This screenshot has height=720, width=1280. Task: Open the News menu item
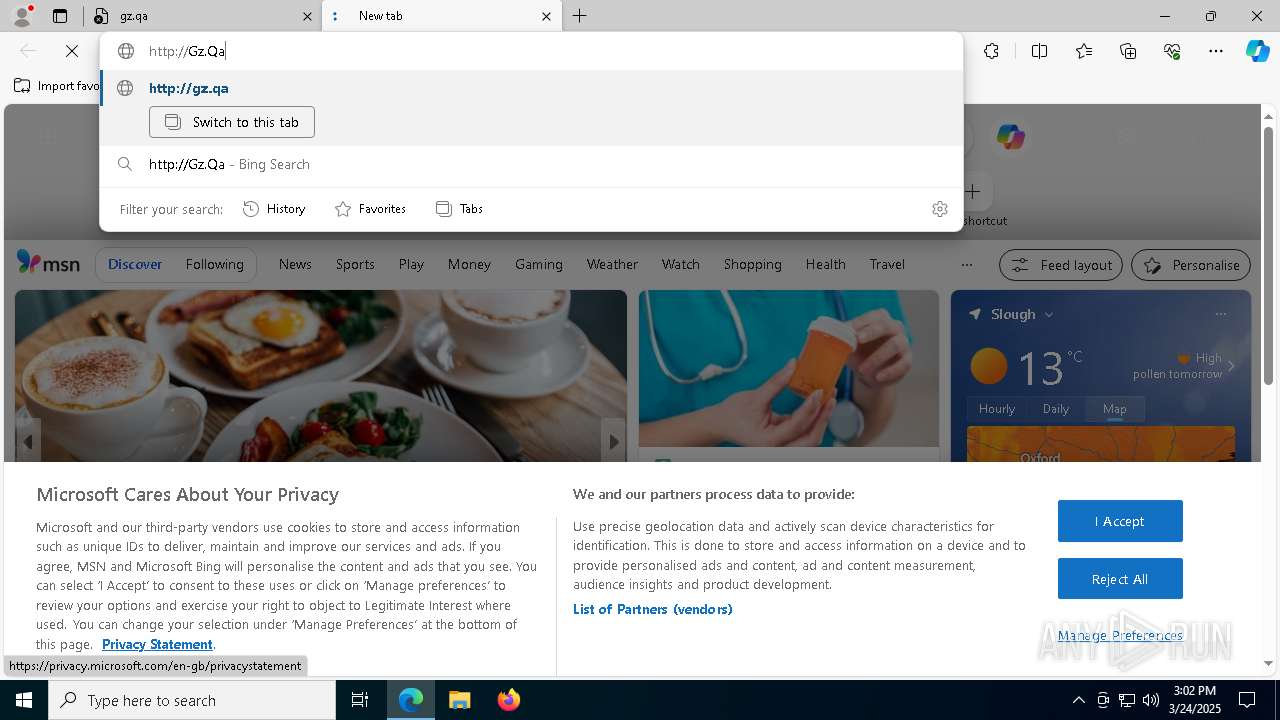(295, 264)
